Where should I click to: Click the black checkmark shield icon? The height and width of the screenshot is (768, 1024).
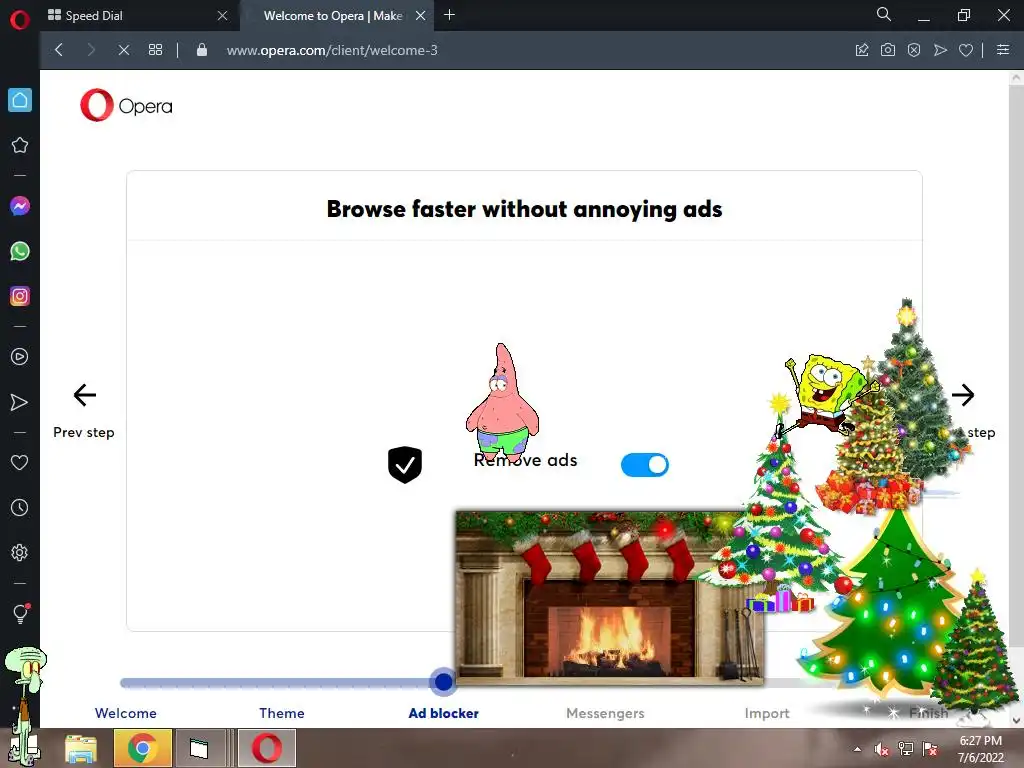[x=405, y=464]
